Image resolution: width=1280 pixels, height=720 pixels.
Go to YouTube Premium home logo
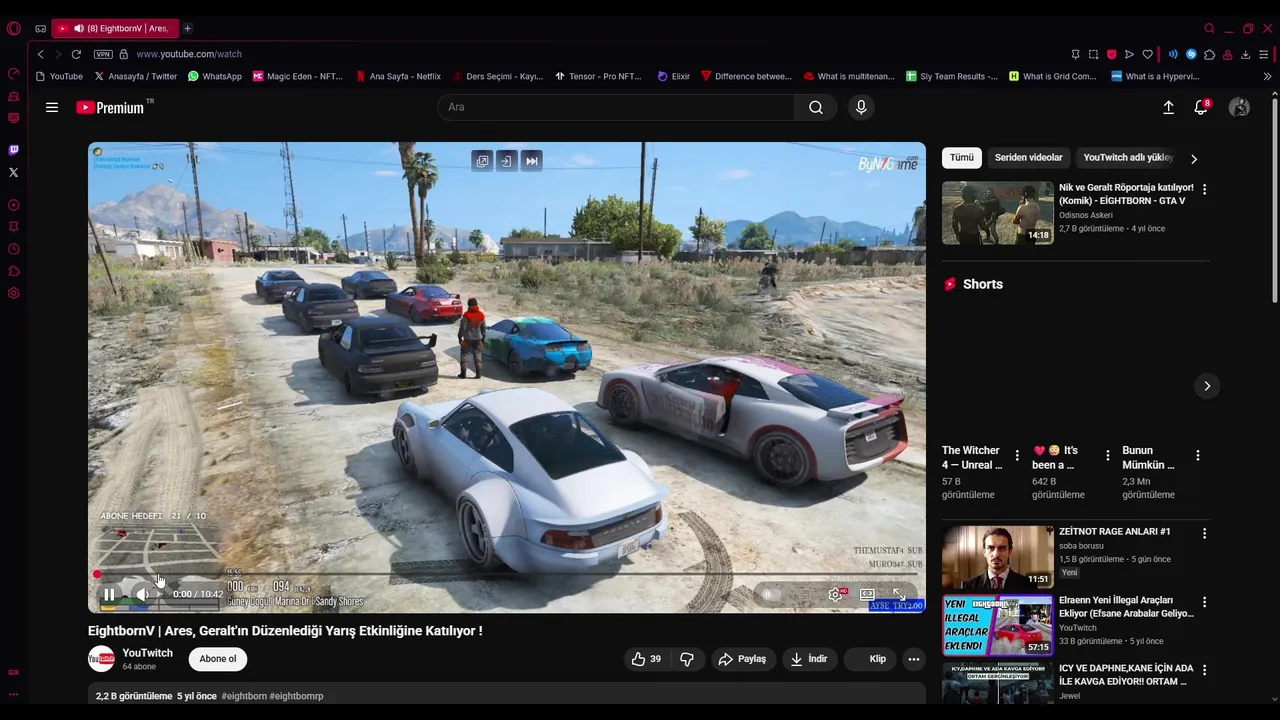click(x=110, y=107)
